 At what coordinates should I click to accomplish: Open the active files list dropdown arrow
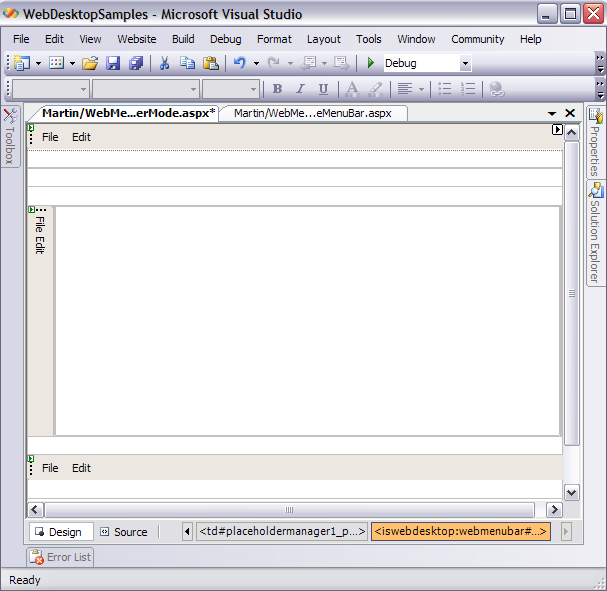tap(552, 114)
